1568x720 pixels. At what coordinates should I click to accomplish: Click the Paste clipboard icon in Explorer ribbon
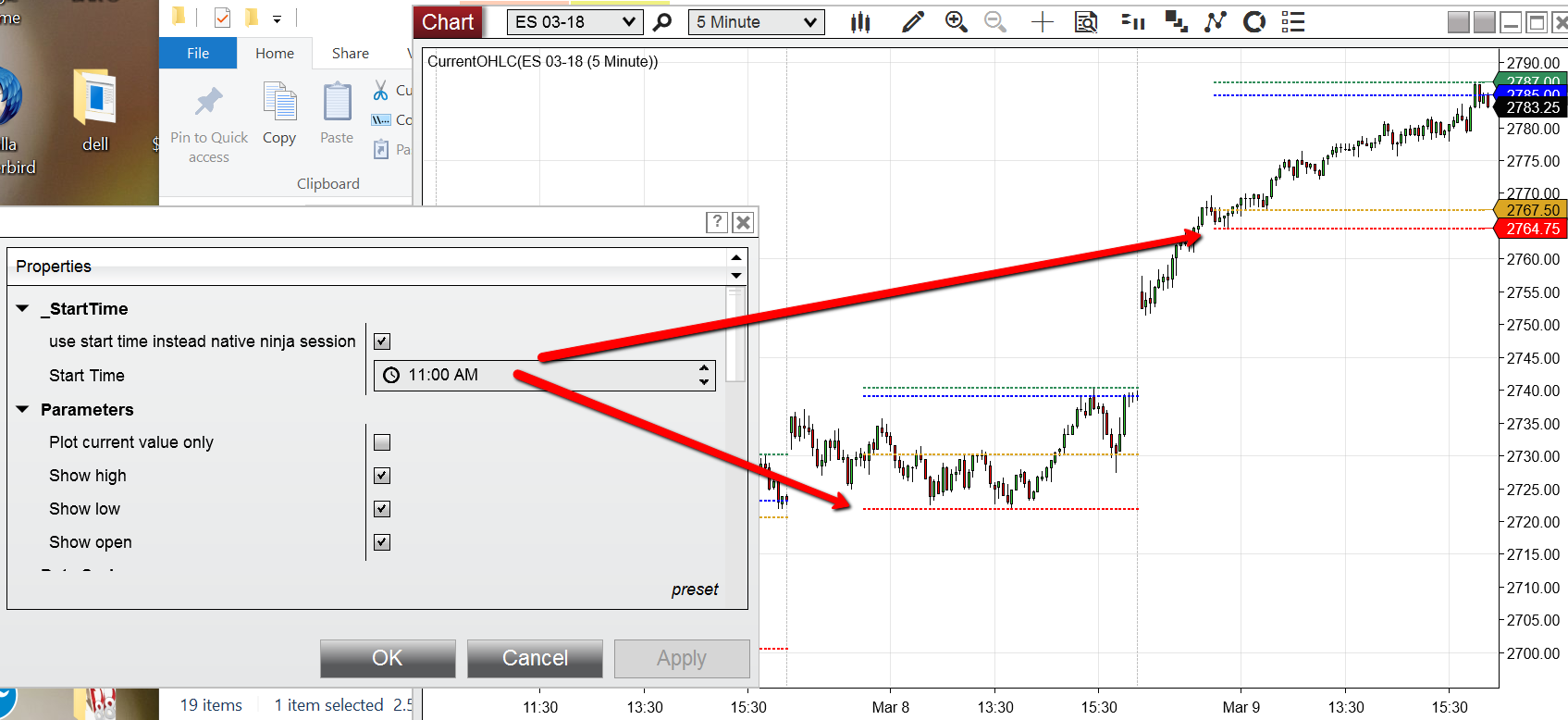(x=337, y=102)
